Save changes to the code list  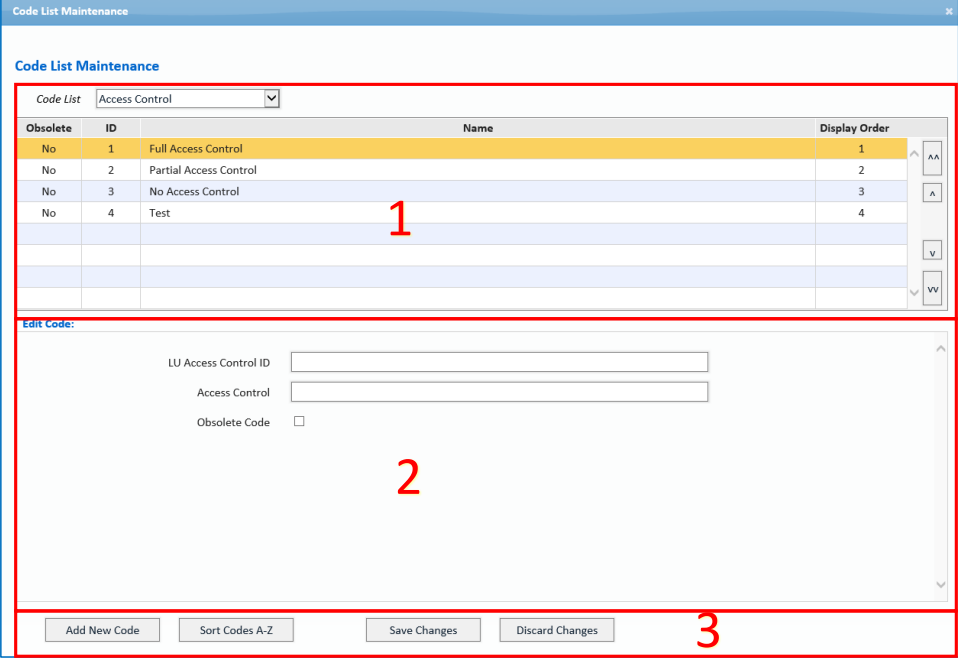(423, 630)
